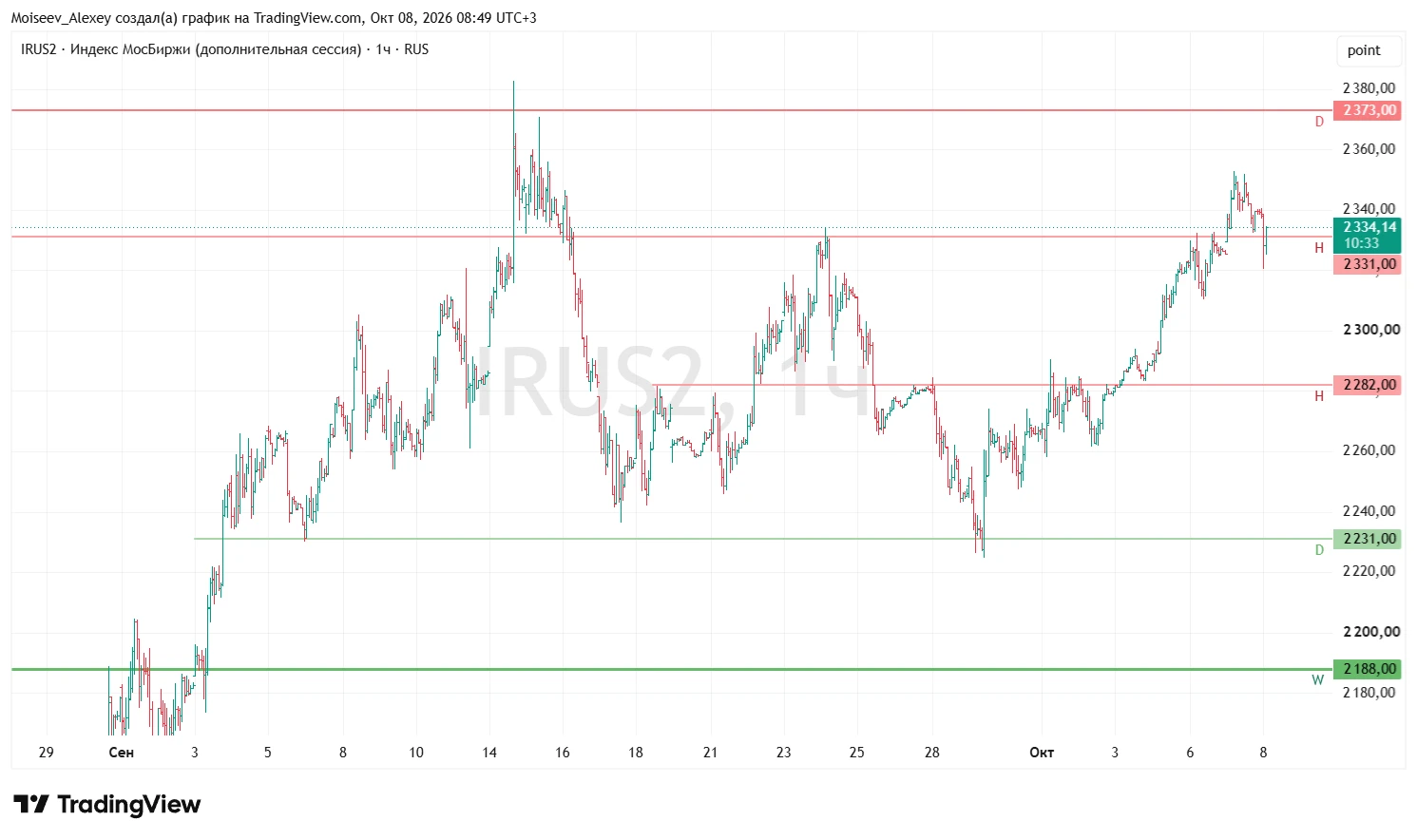Image resolution: width=1417 pixels, height=840 pixels.
Task: Click the 'Окт' month label on time axis
Action: tap(1042, 753)
